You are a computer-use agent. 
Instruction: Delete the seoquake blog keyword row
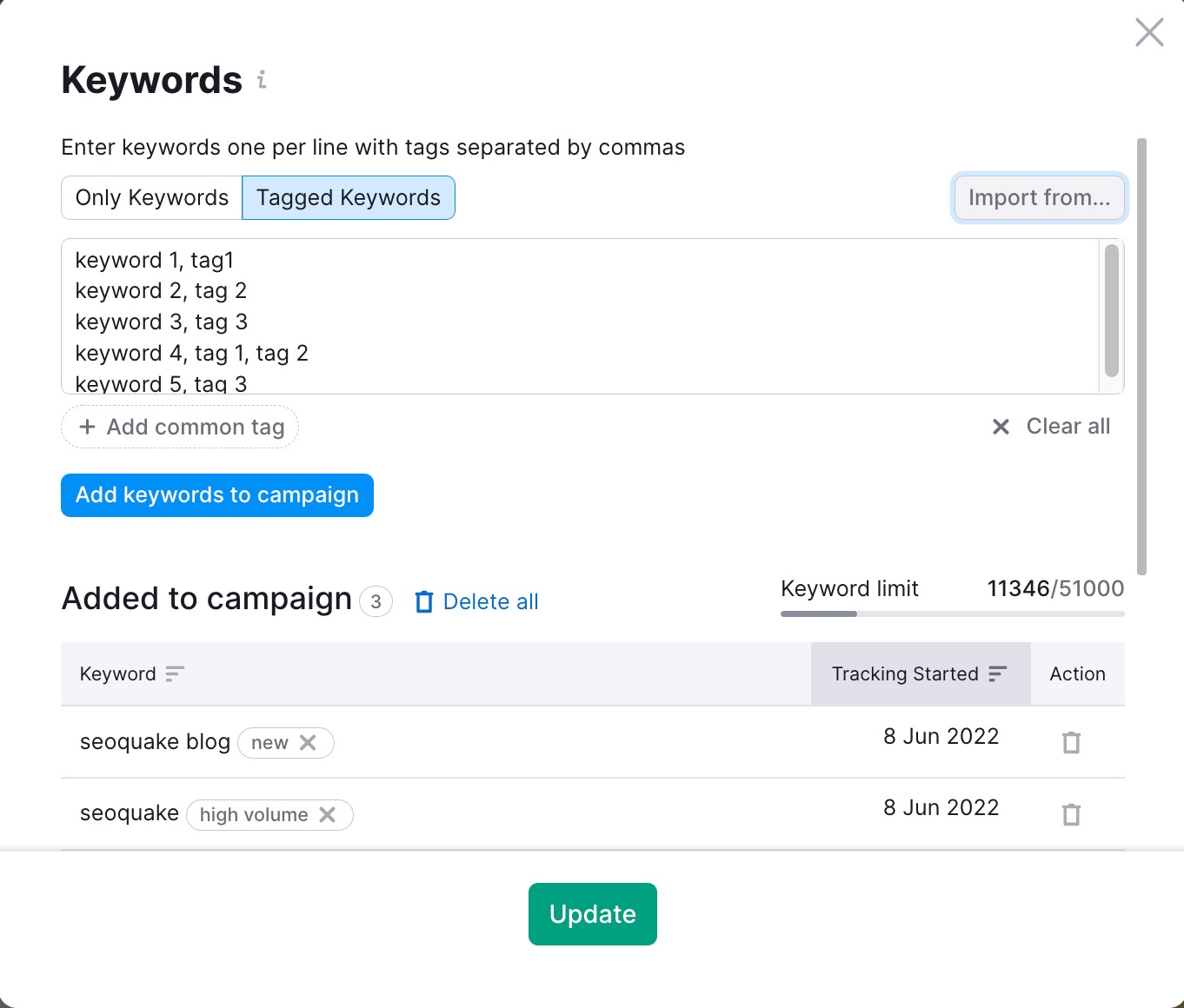coord(1070,743)
